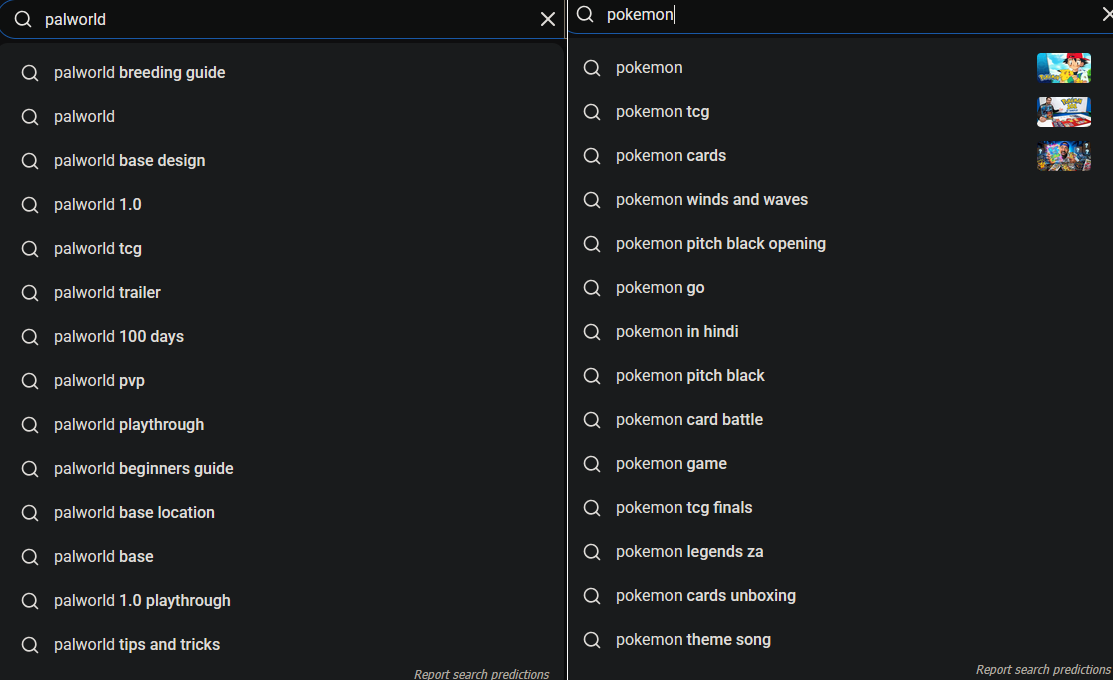Screen dimensions: 1113x680
Task: Open the pokemon tcg suggestion thumbnail
Action: (x=1063, y=111)
